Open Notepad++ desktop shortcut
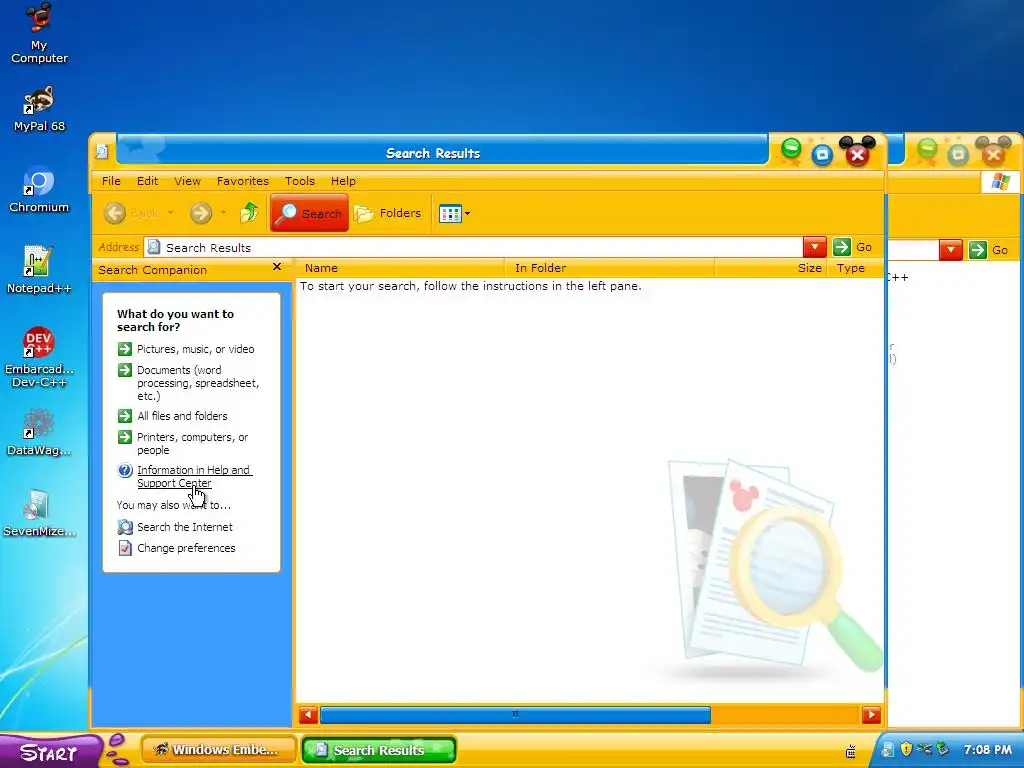This screenshot has width=1024, height=768. click(39, 270)
